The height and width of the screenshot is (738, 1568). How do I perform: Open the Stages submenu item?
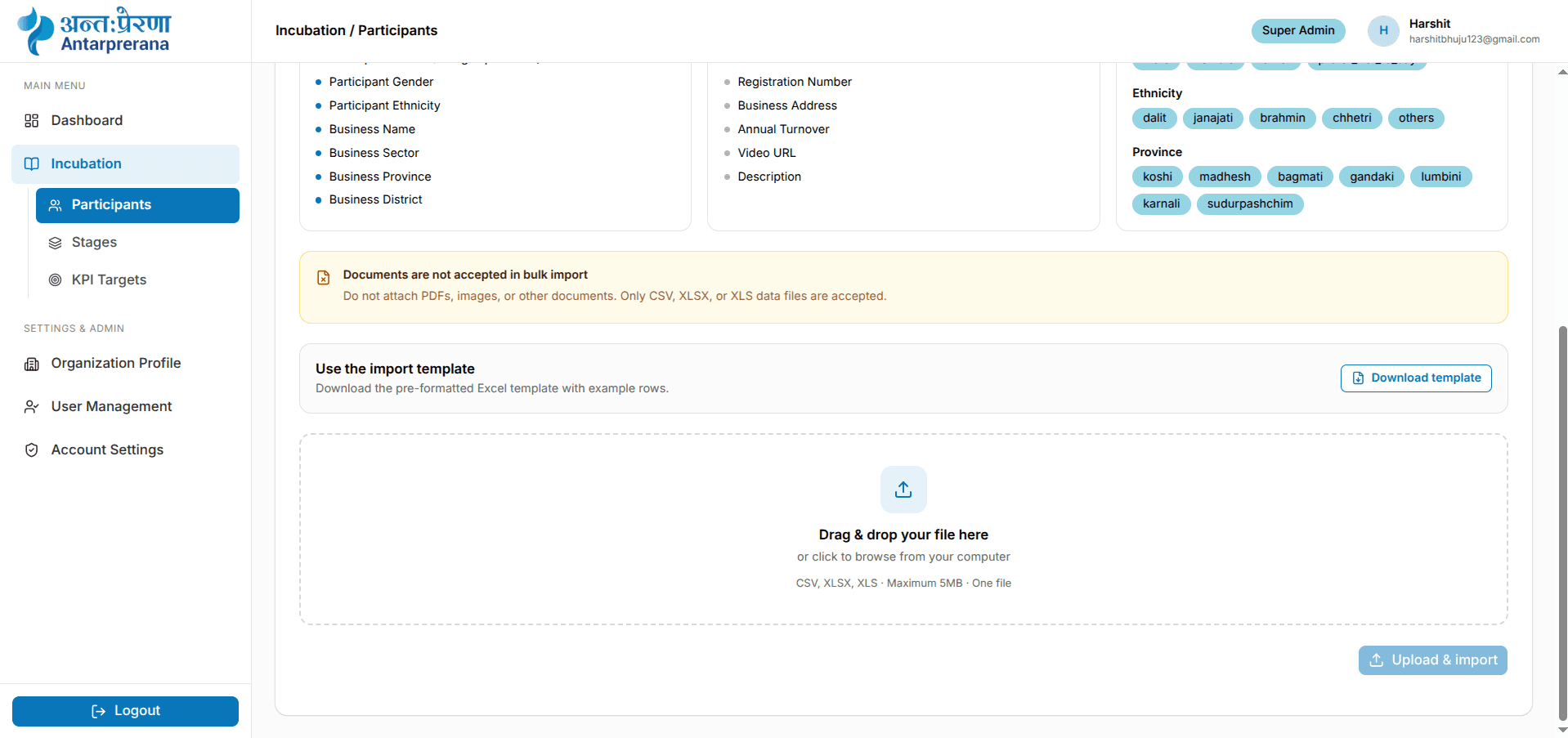click(137, 243)
